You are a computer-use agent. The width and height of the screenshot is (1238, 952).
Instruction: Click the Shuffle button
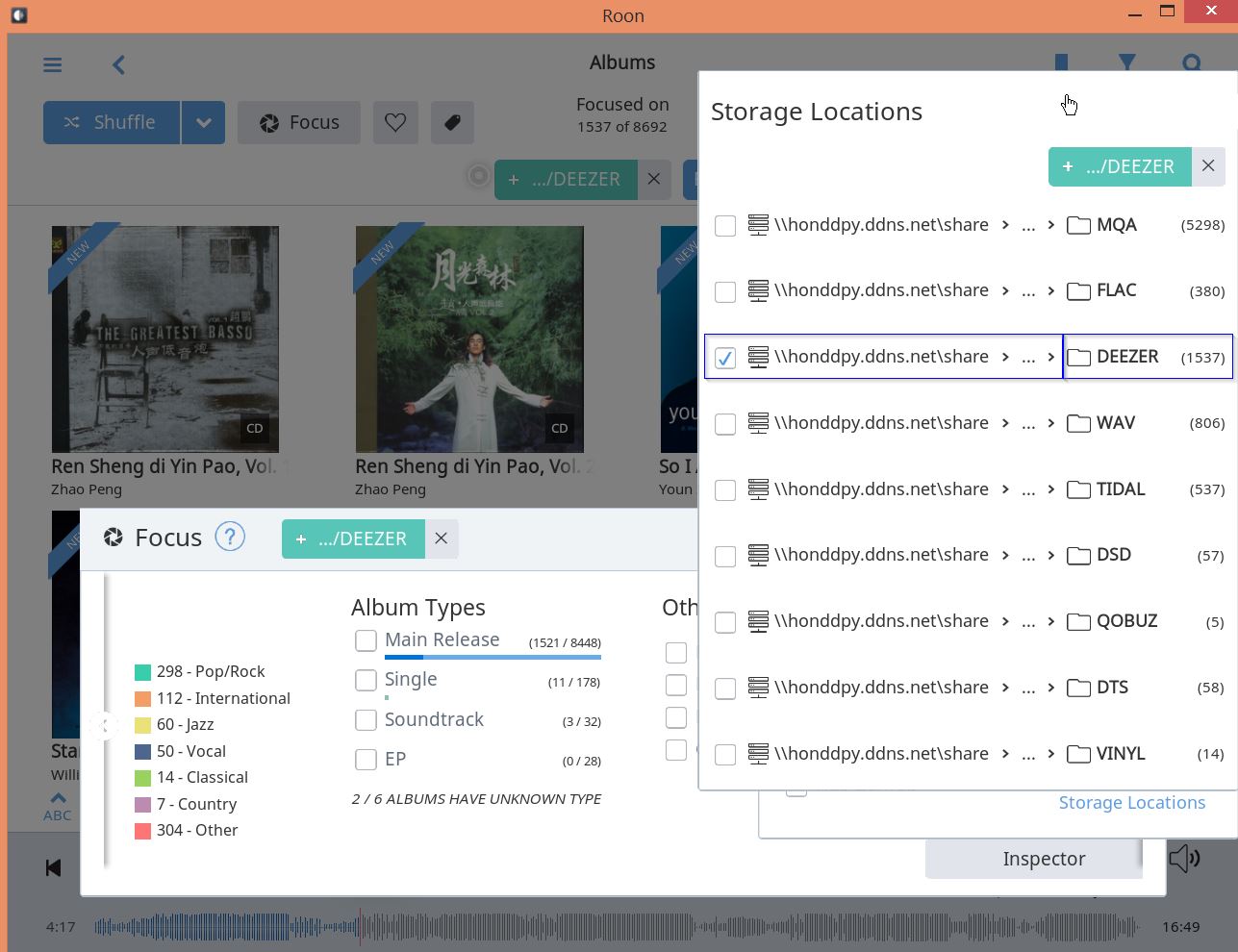pos(112,122)
